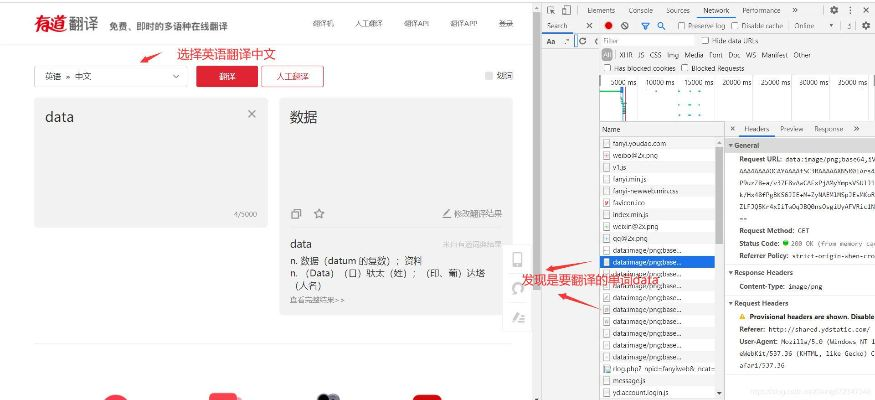Screen dimensions: 875x400
Task: Select the All request type filter
Action: tap(607, 55)
